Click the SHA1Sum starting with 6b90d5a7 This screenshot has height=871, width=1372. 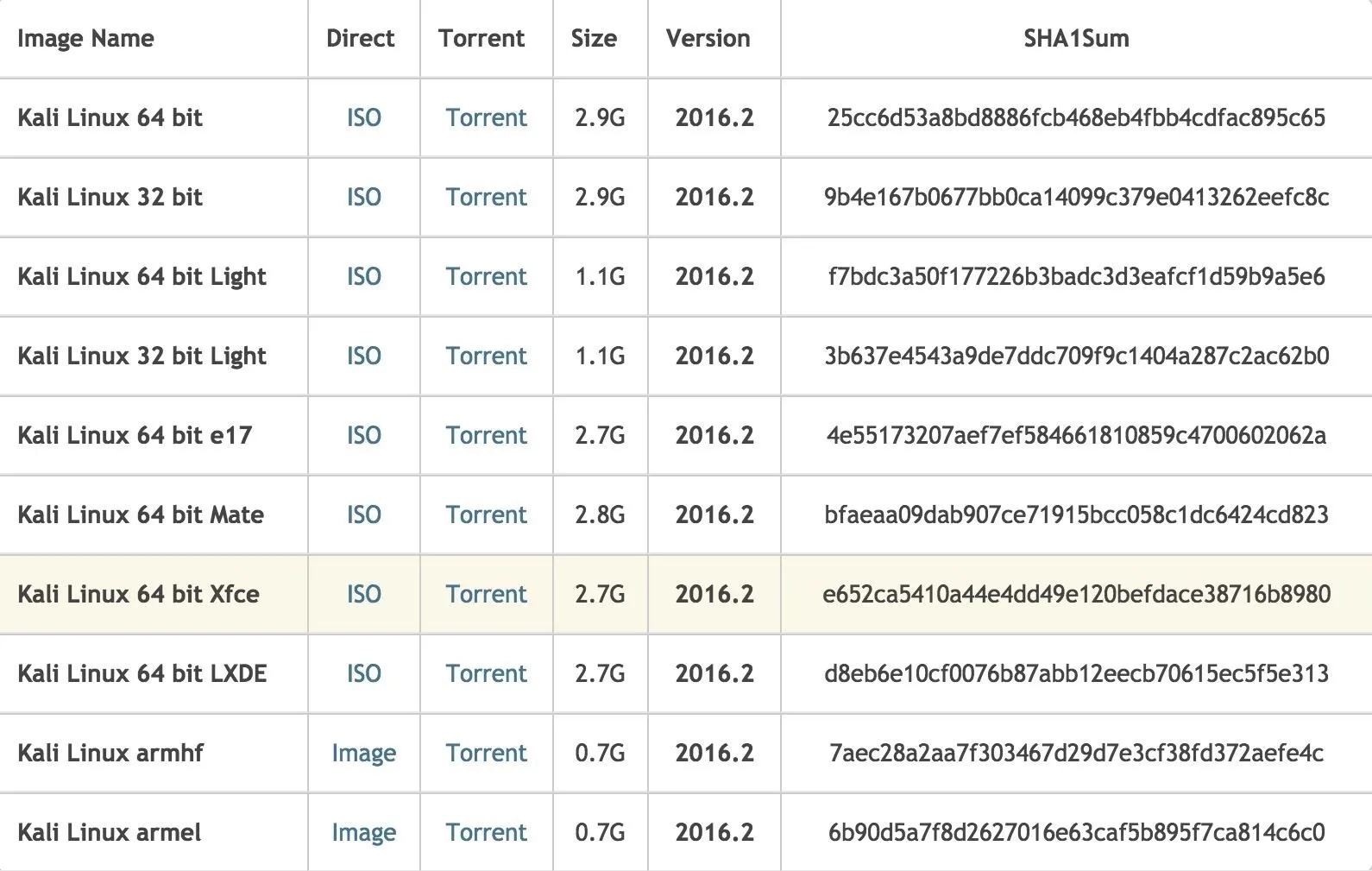(1076, 832)
